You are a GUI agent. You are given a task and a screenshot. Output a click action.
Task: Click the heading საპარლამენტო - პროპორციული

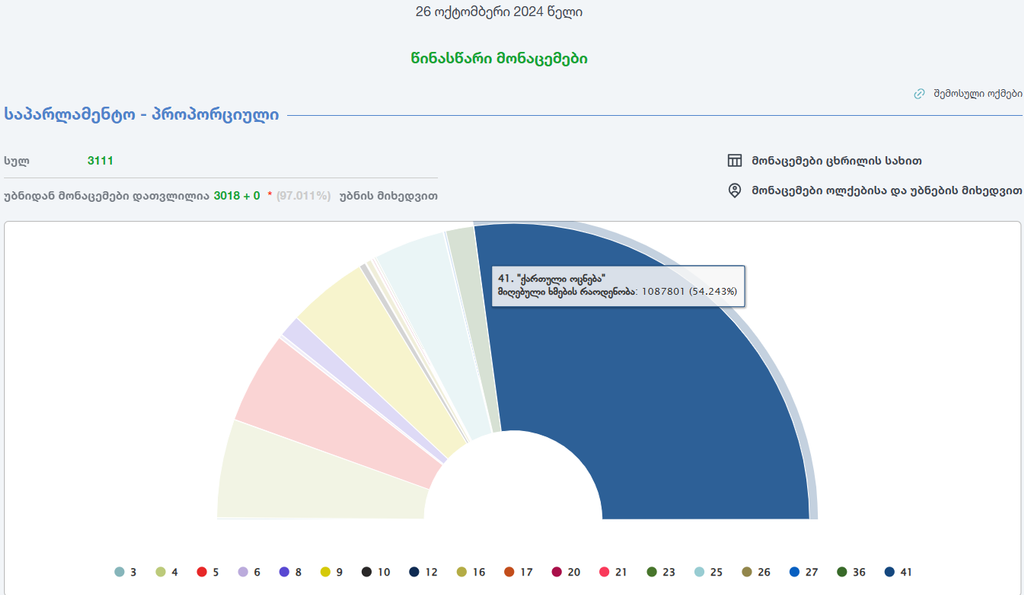point(142,114)
